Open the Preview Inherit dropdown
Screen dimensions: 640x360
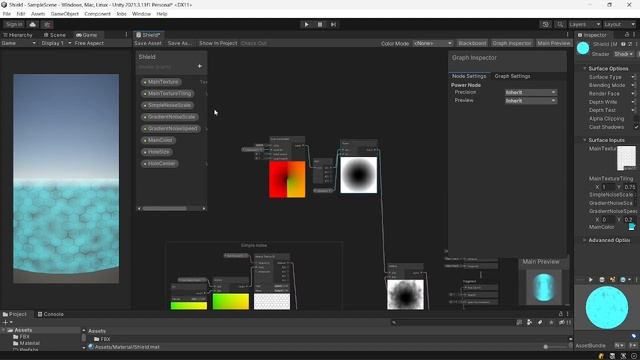[531, 100]
